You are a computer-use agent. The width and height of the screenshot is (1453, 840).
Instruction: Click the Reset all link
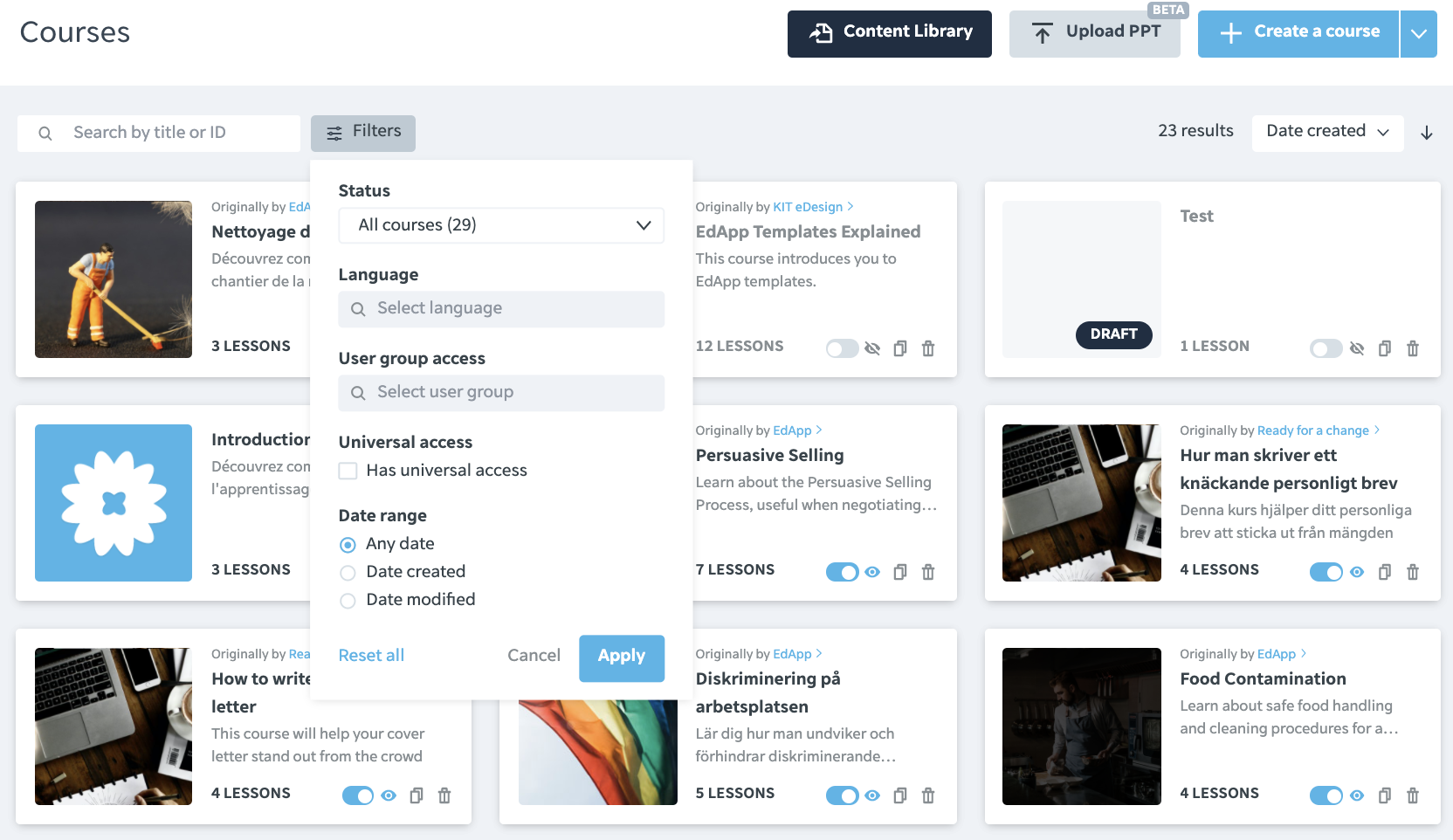tap(370, 656)
